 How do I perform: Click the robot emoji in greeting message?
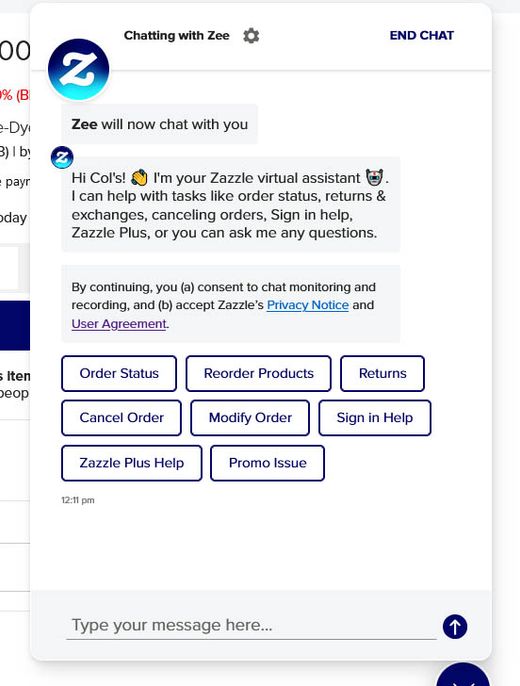point(374,178)
